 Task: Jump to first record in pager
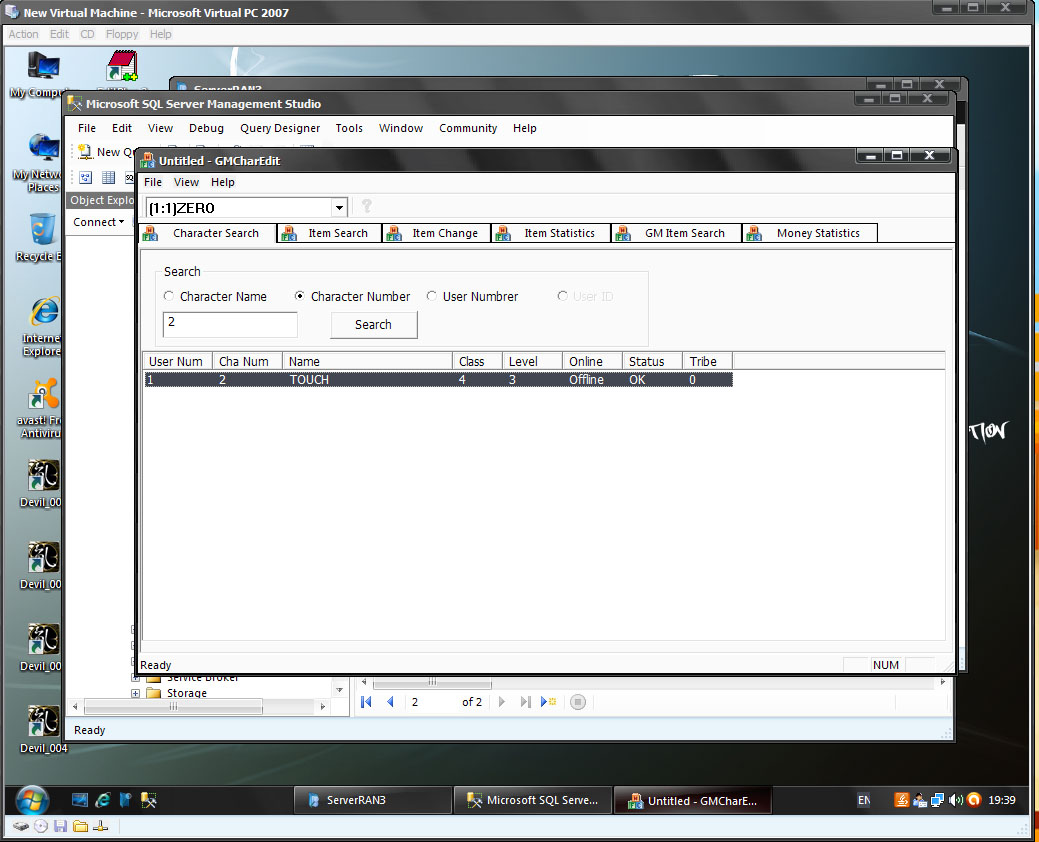366,702
